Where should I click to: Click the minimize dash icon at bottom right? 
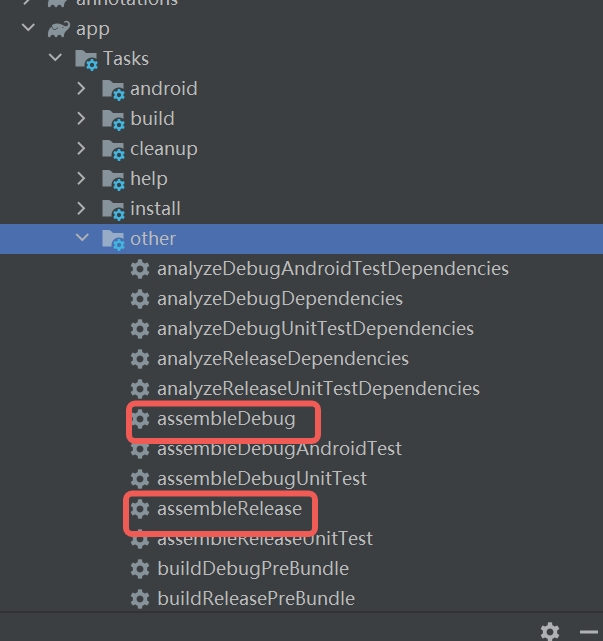(588, 631)
